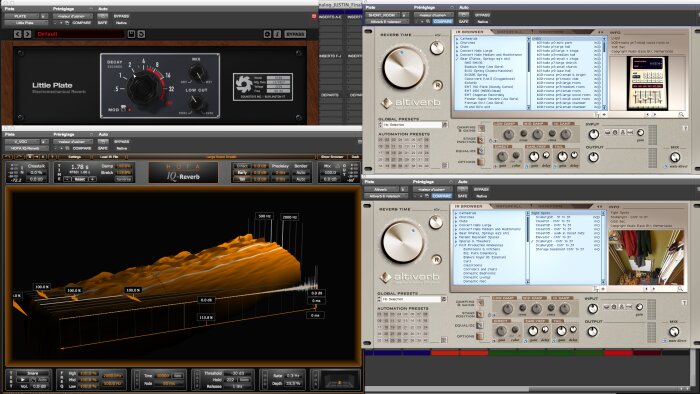The image size is (700, 394).
Task: Open Stage Position in Tight Spots Altiverb
Action: coord(480,314)
